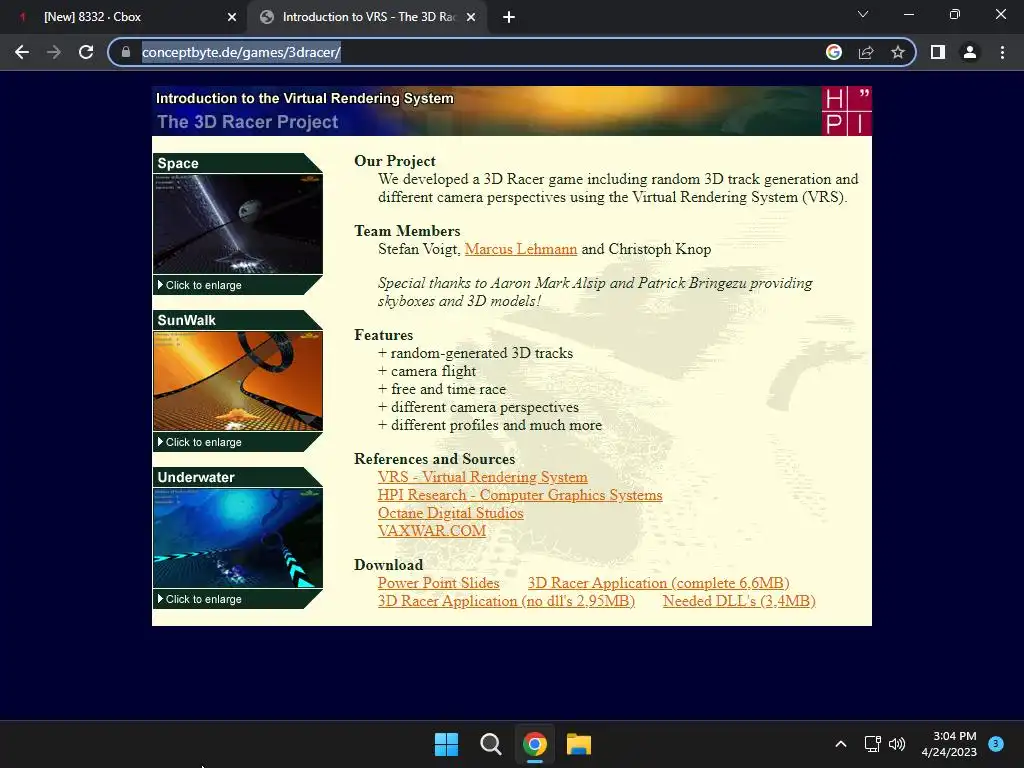Click the Chrome taskbar icon

(x=535, y=744)
